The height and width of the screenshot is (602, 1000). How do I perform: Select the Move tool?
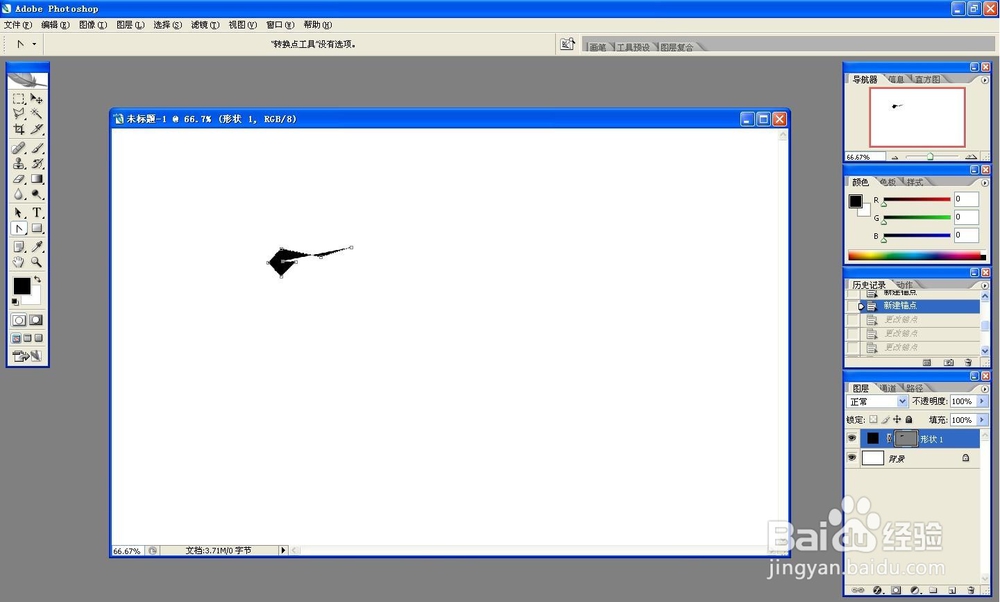36,99
